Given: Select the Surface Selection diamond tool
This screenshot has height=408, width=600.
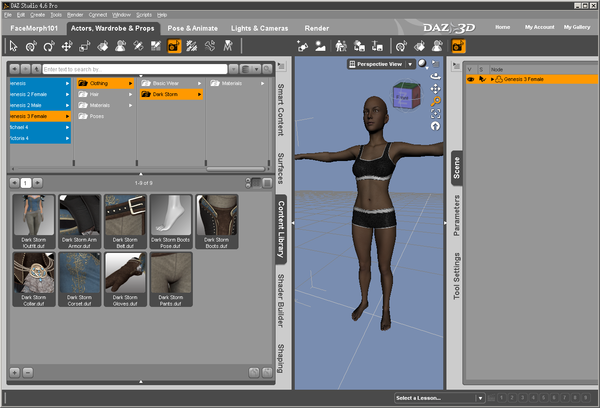Looking at the screenshot, I should (x=103, y=46).
